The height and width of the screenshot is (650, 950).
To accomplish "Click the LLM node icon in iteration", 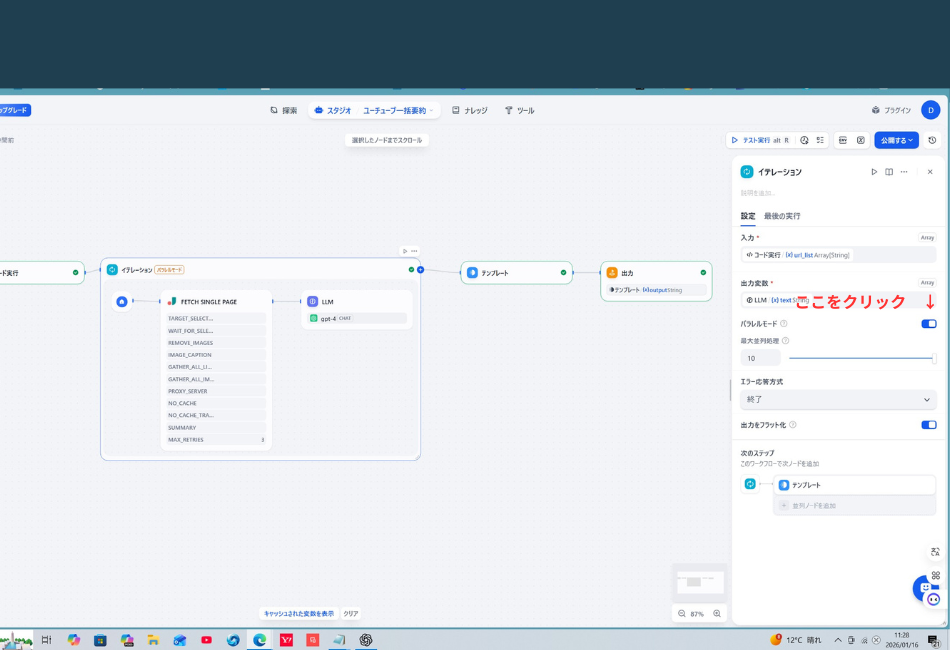I will coord(313,301).
